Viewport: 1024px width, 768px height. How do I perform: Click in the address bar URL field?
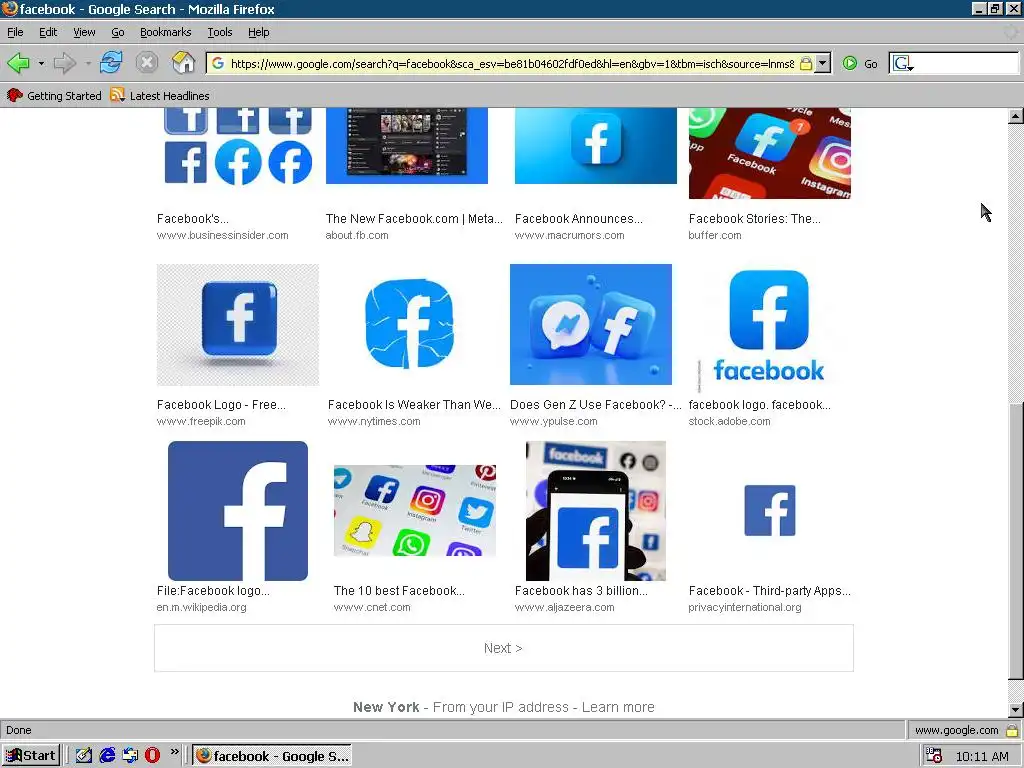point(512,63)
